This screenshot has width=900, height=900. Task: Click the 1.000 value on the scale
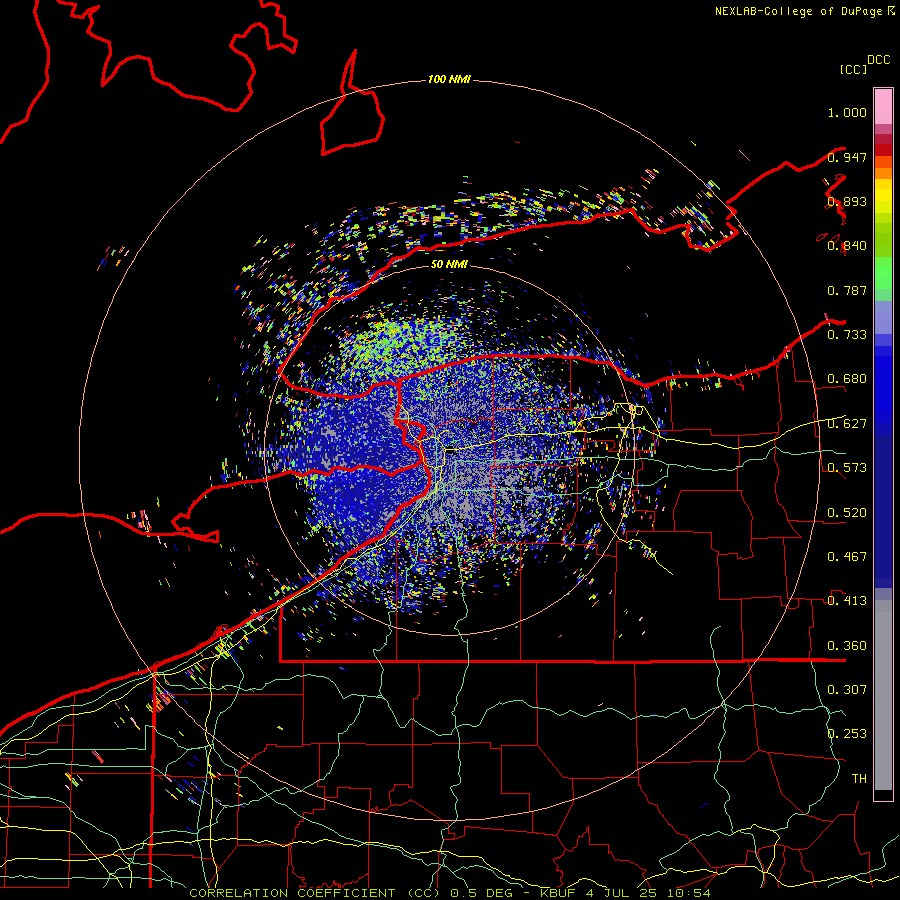click(x=847, y=112)
